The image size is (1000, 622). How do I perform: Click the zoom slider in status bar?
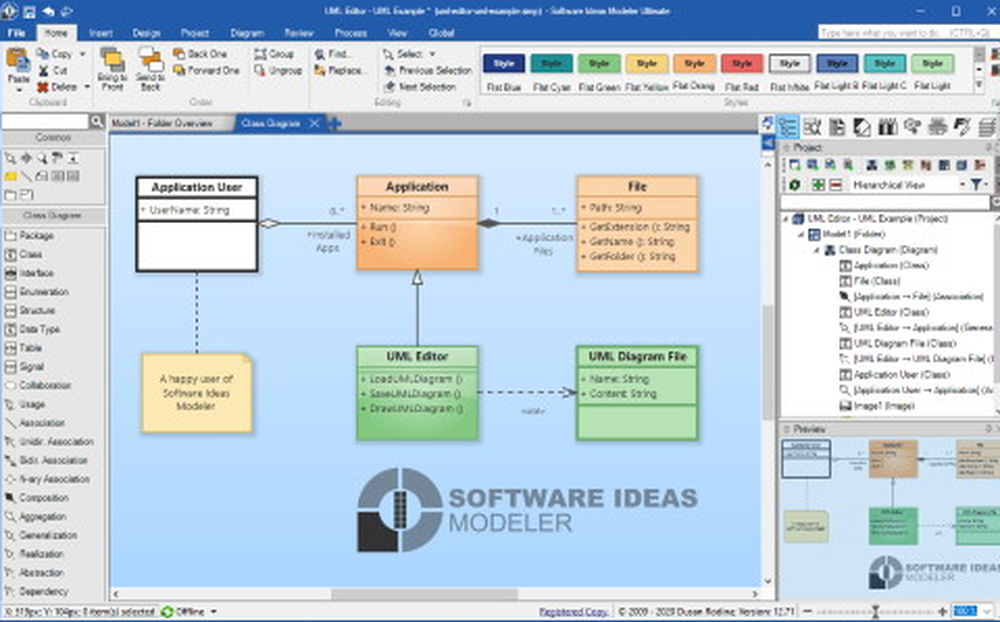tap(875, 611)
